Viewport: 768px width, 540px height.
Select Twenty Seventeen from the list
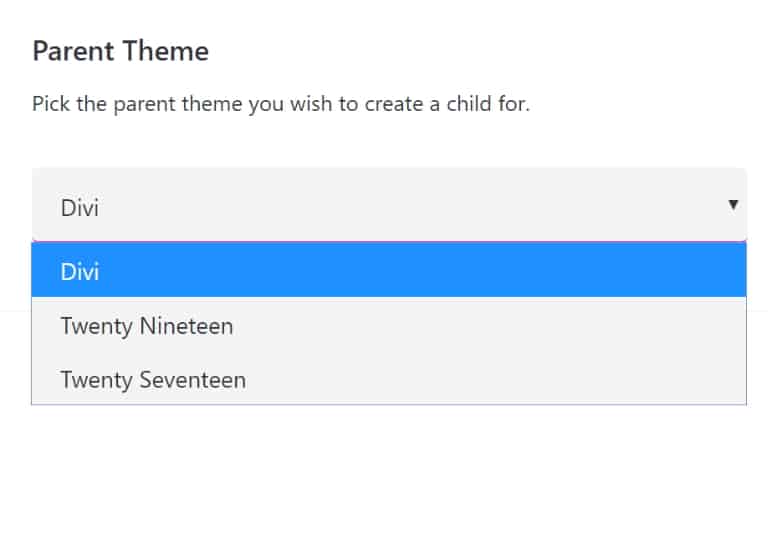pos(389,379)
